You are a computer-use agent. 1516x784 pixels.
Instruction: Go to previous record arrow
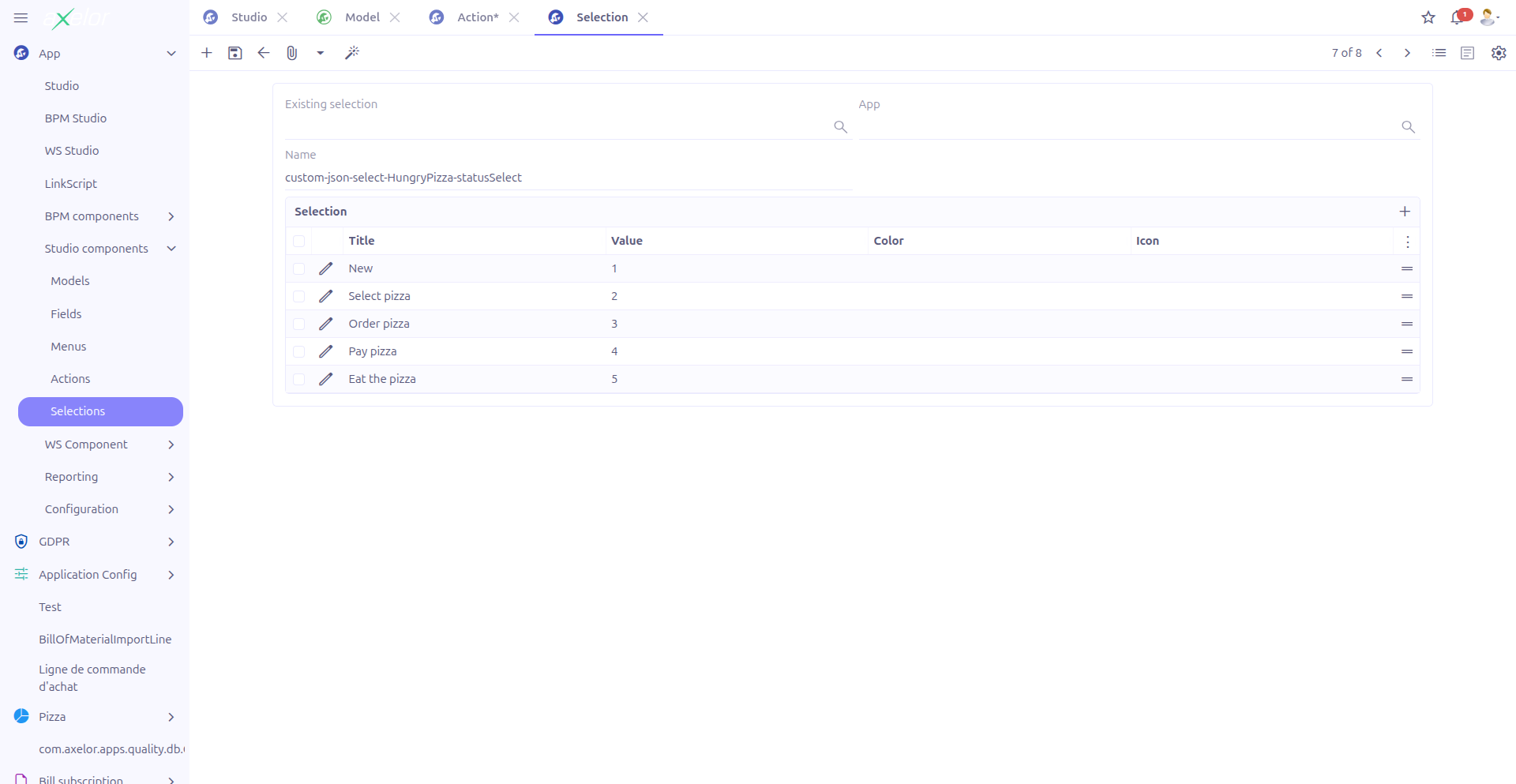tap(1379, 53)
